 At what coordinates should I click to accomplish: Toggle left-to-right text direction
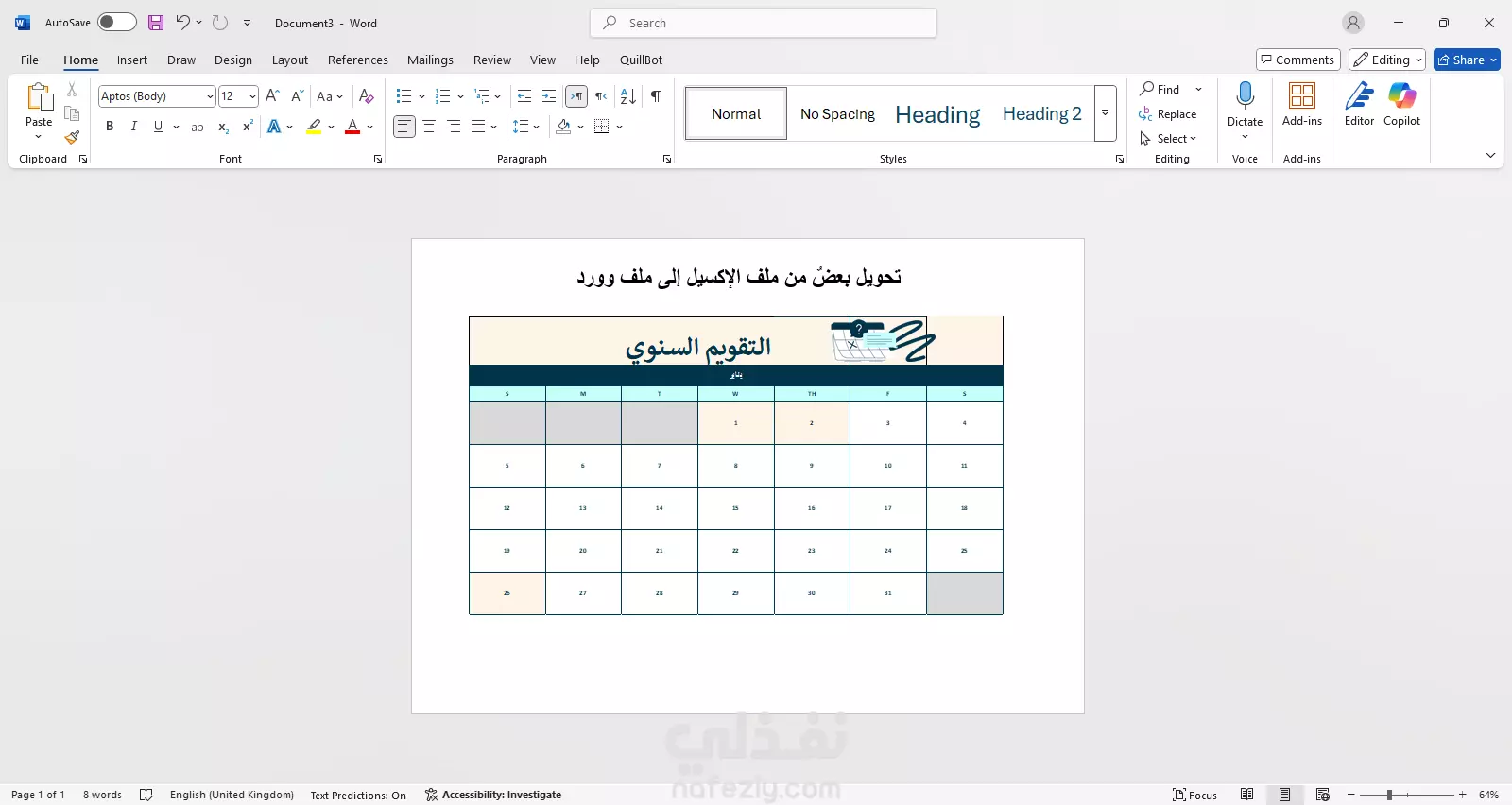click(x=576, y=95)
